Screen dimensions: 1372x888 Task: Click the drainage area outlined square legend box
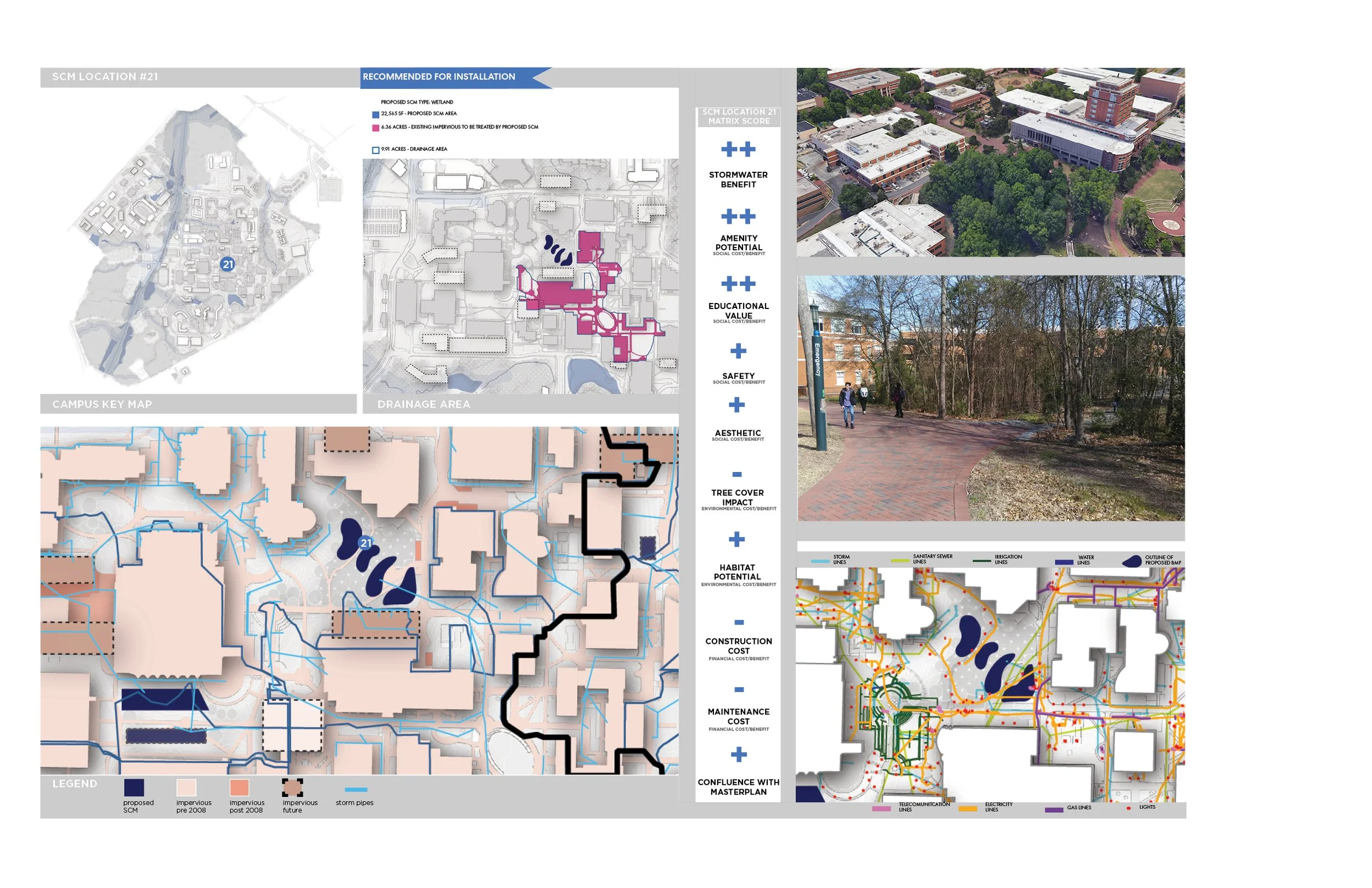(376, 150)
